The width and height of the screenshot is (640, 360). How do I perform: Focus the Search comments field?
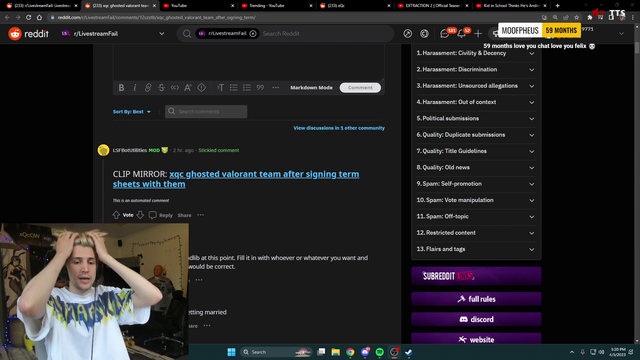click(206, 111)
